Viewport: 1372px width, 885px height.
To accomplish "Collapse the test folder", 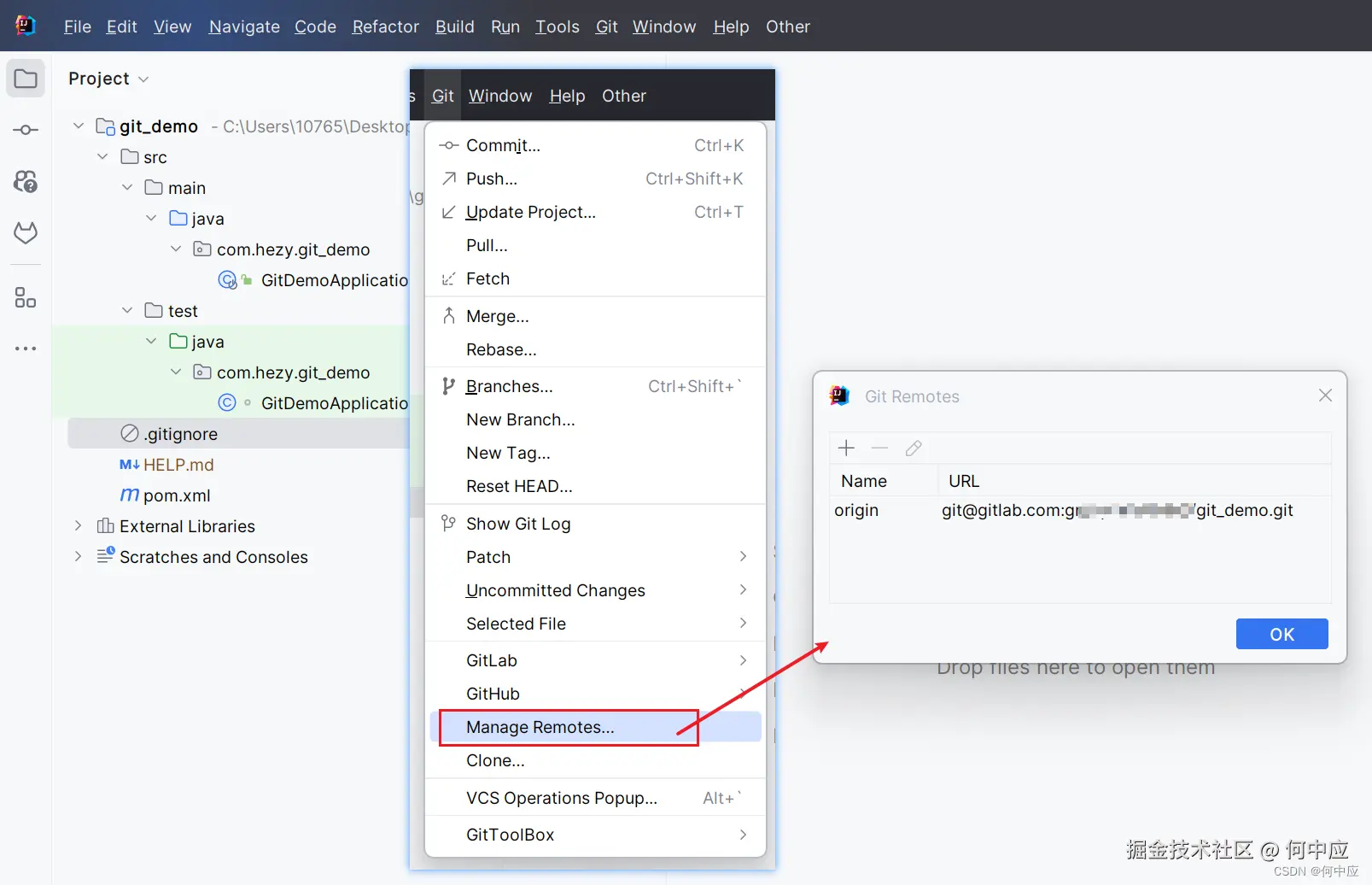I will (127, 310).
